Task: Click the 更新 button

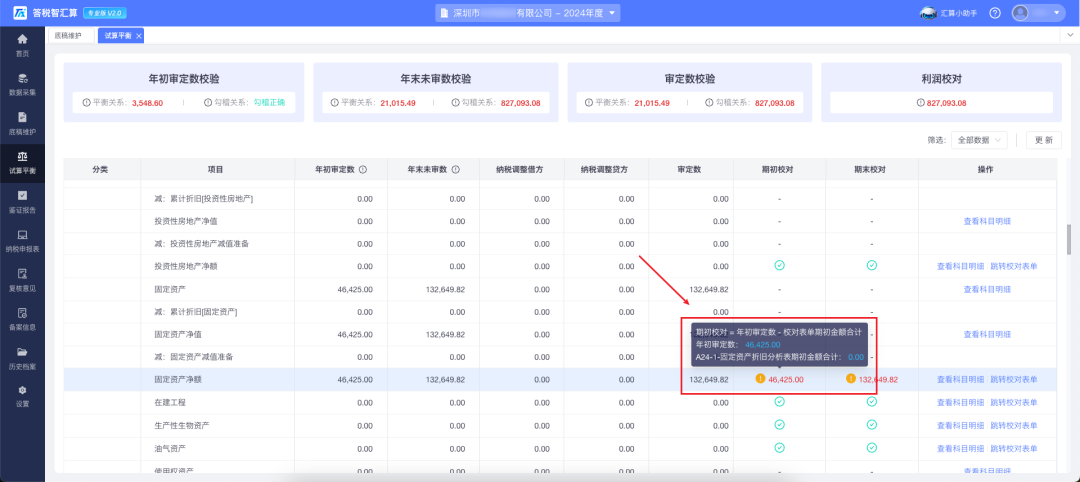Action: point(1043,140)
